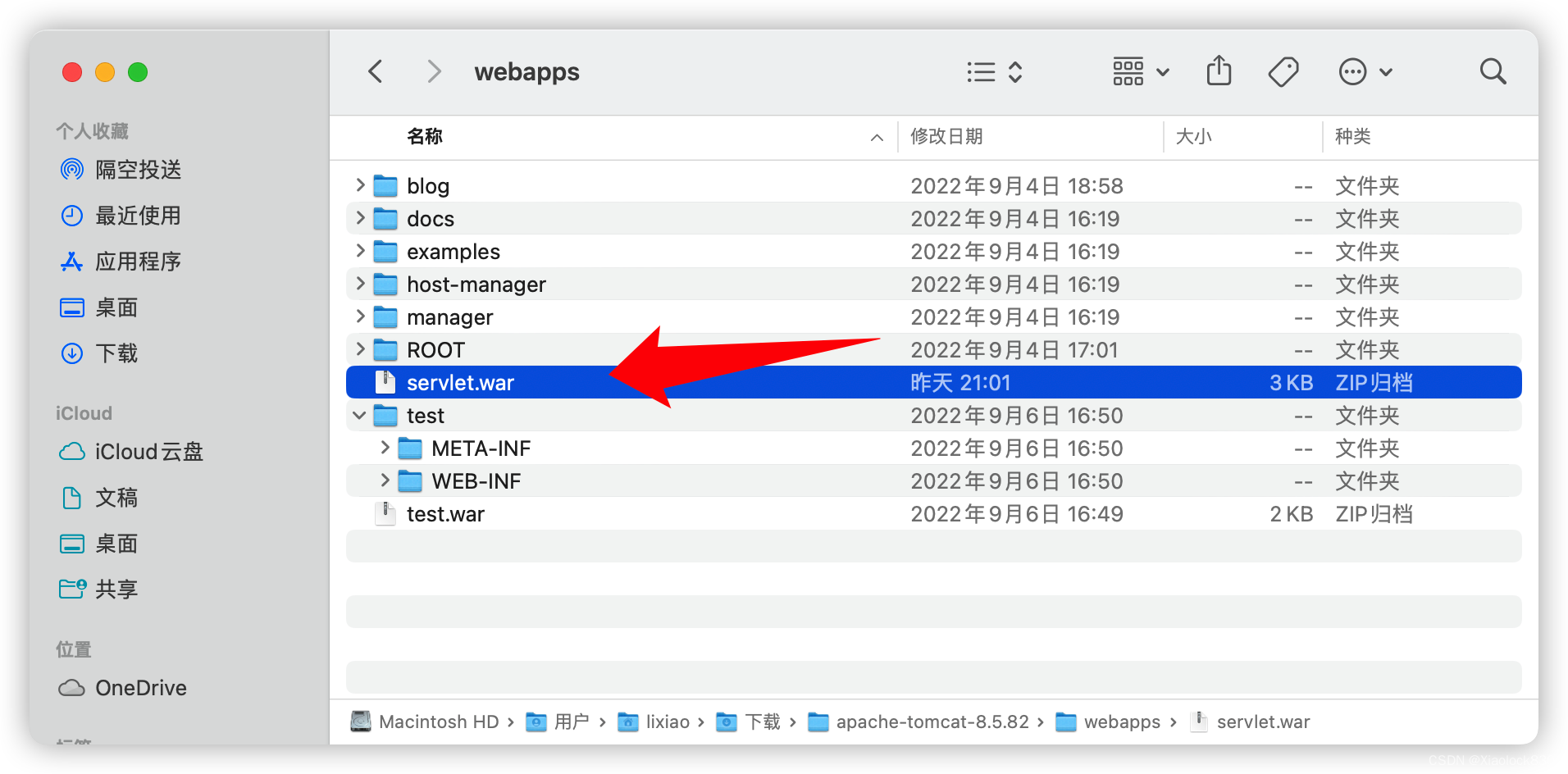The image size is (1568, 774).
Task: Open the More actions ellipsis menu
Action: [x=1365, y=72]
